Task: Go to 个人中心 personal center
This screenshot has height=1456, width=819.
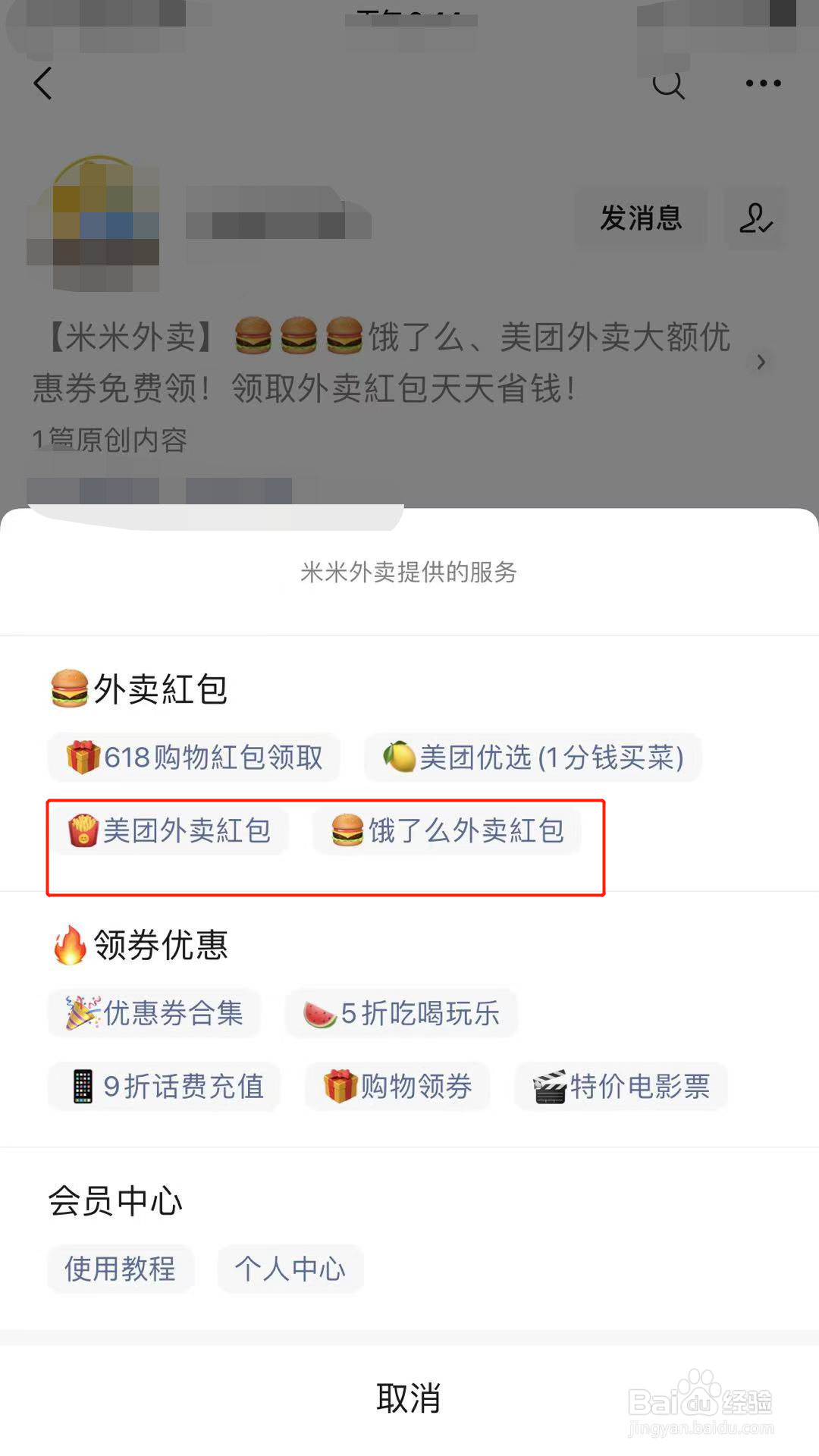Action: (290, 1269)
